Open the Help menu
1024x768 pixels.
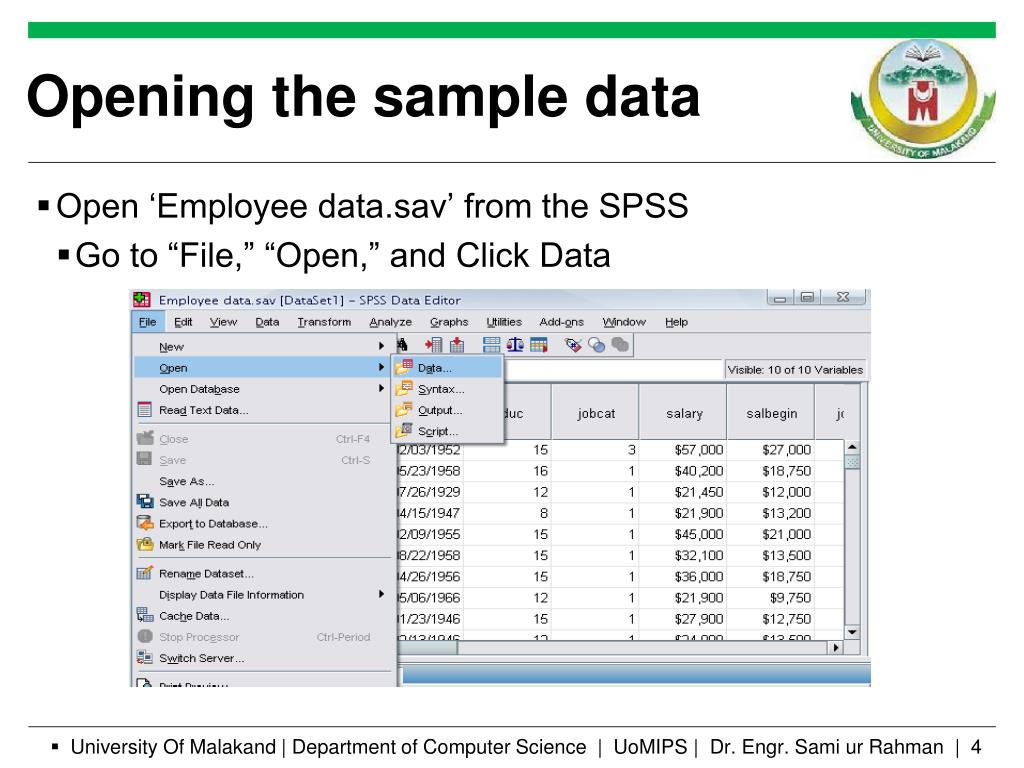coord(677,322)
